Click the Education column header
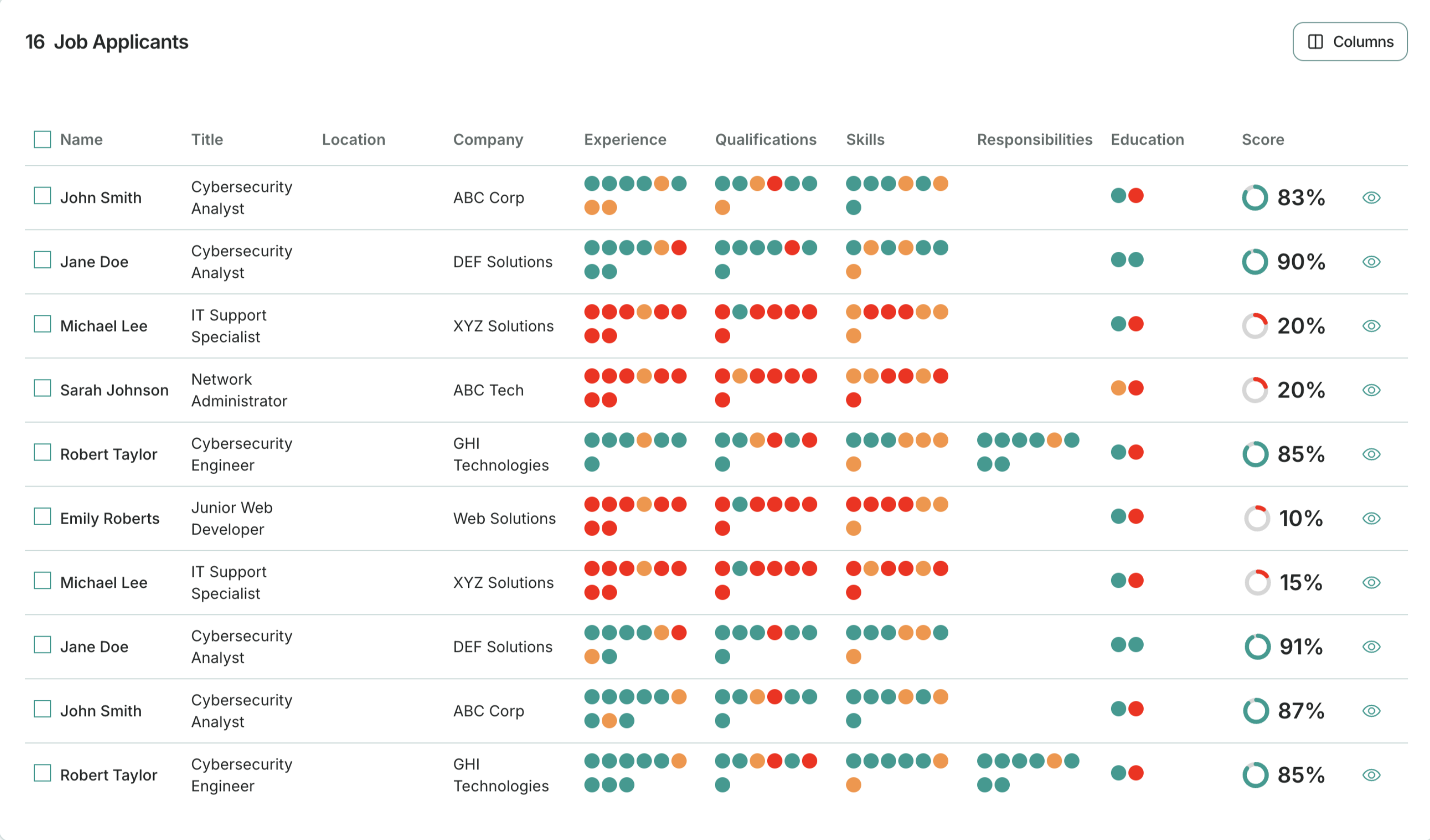This screenshot has width=1430, height=840. point(1147,140)
